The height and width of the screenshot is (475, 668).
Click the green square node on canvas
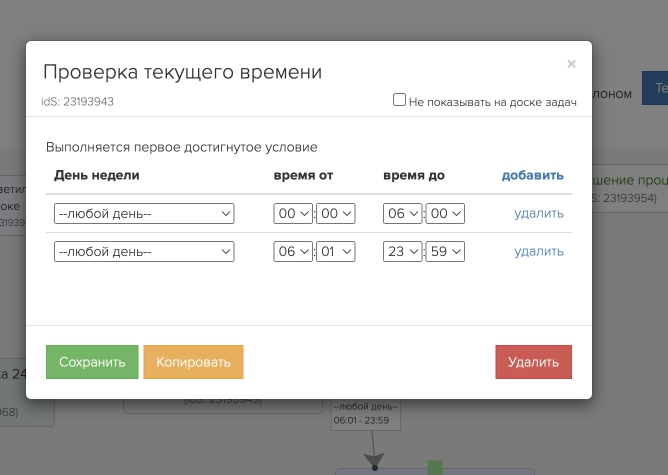coord(434,466)
